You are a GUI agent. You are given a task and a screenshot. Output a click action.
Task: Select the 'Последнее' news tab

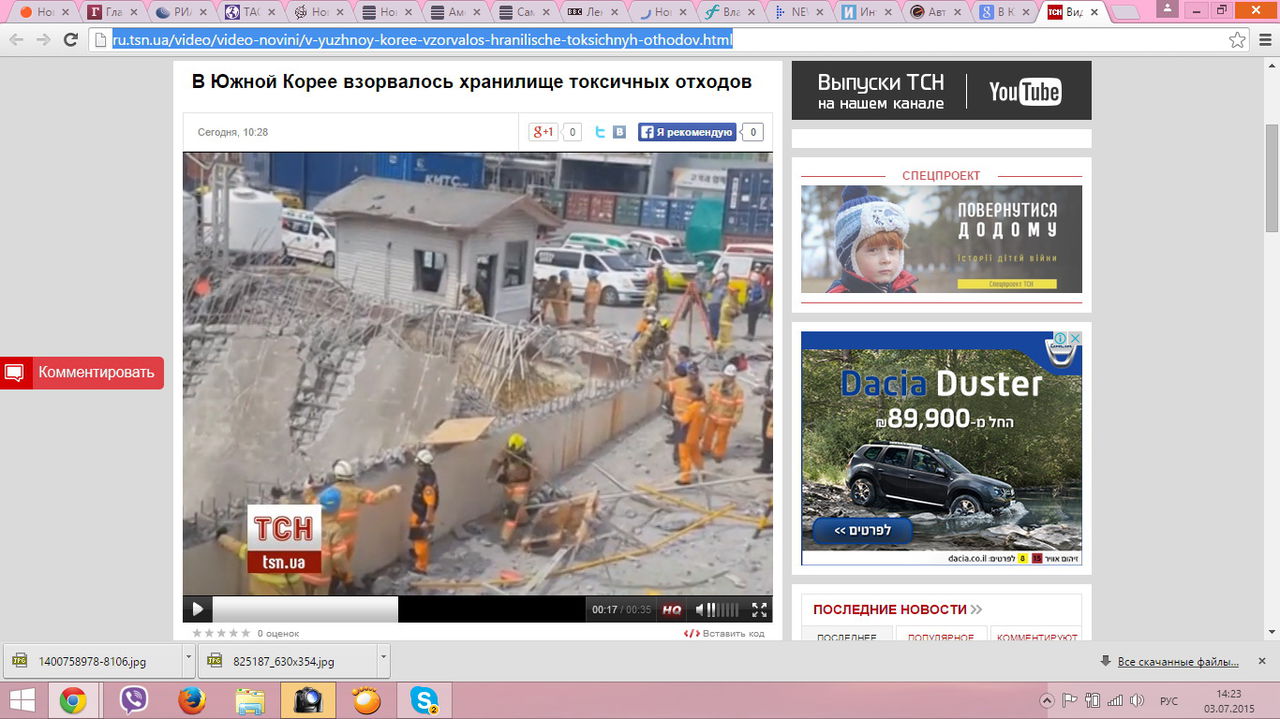847,637
